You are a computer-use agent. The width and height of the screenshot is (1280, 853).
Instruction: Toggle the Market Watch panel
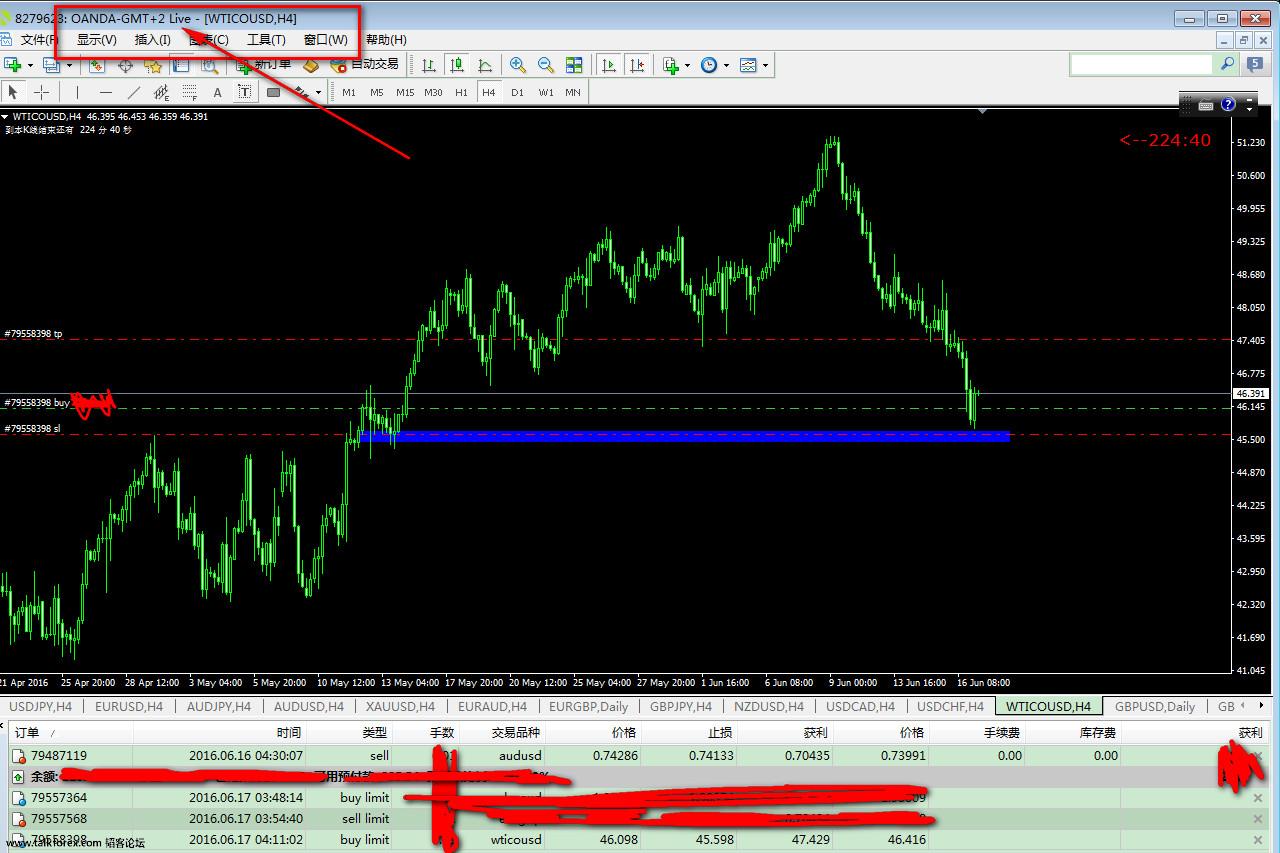click(x=97, y=65)
